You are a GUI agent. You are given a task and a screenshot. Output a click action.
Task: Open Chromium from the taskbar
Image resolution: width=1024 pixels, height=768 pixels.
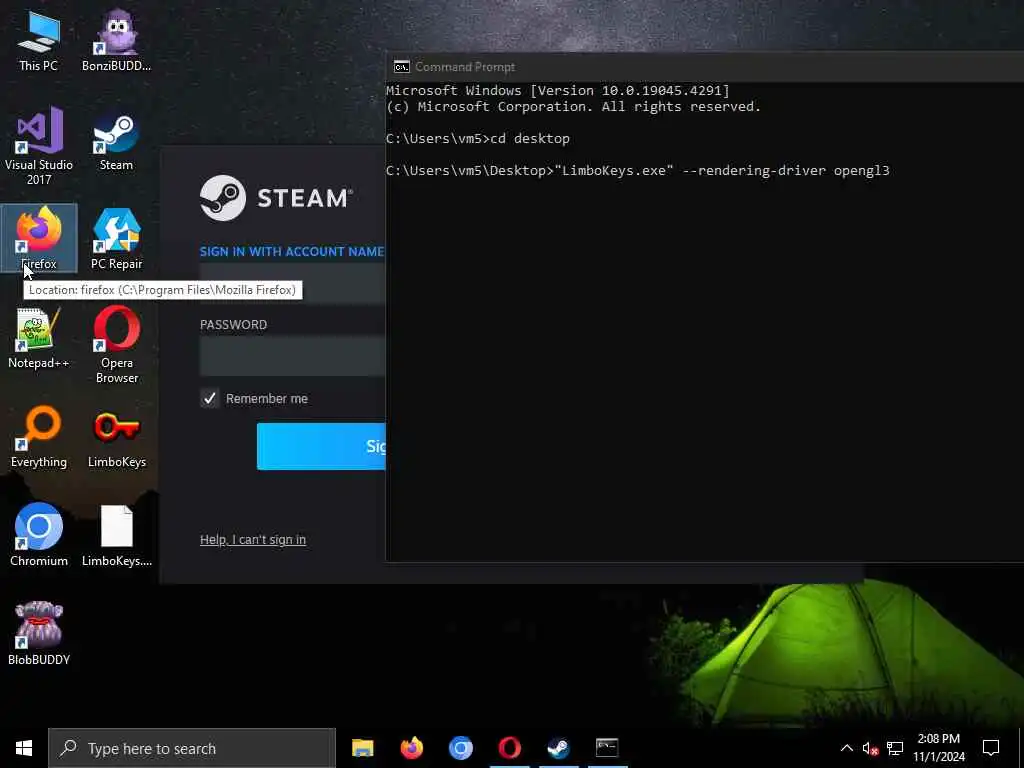click(460, 748)
